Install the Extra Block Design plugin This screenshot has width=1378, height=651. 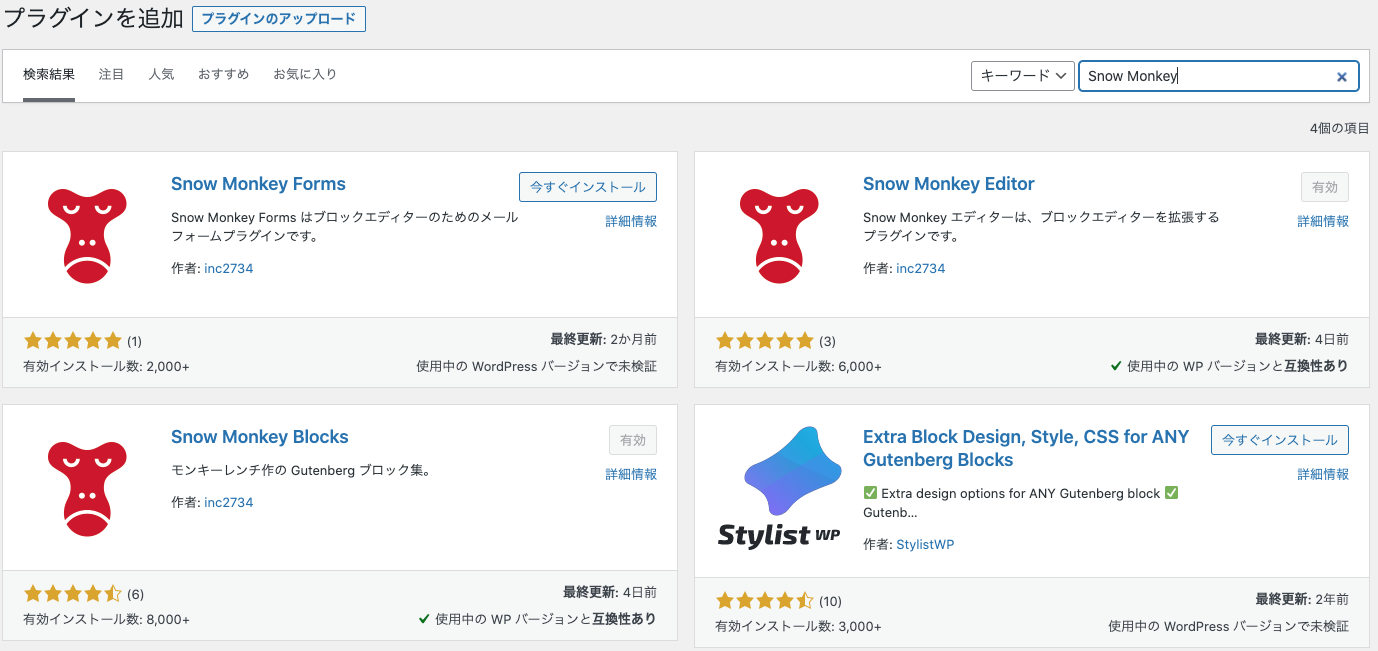1280,439
